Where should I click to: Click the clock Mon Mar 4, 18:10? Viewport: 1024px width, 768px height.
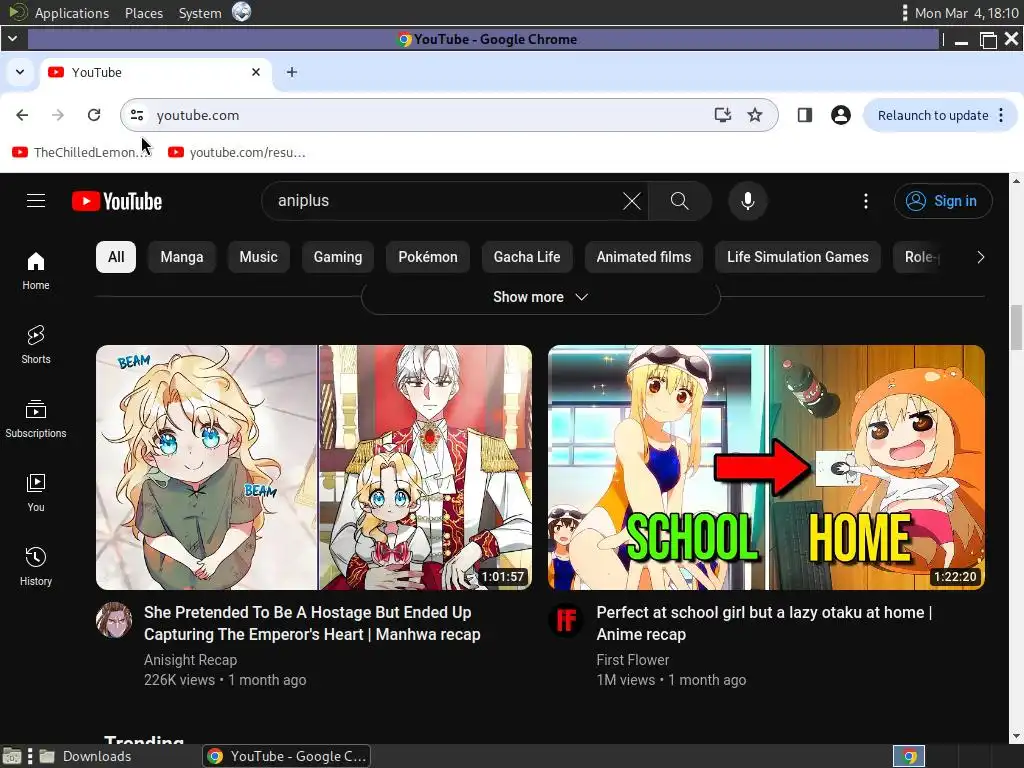[x=967, y=12]
